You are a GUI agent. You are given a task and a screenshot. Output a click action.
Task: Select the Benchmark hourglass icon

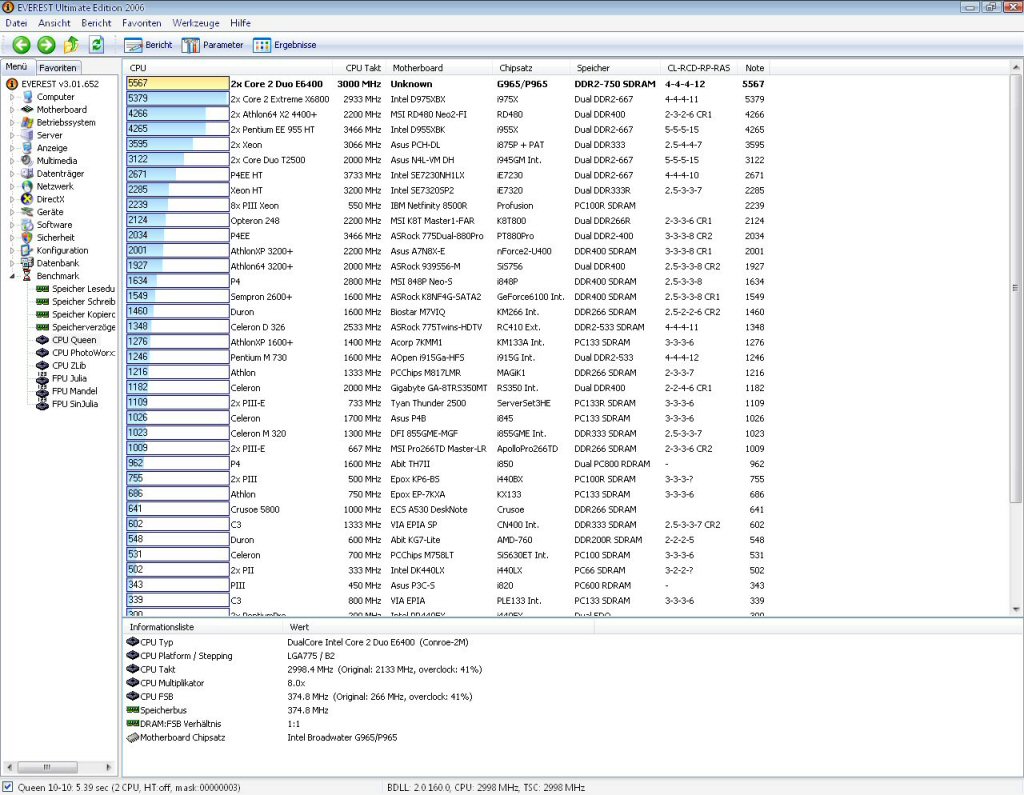point(27,276)
